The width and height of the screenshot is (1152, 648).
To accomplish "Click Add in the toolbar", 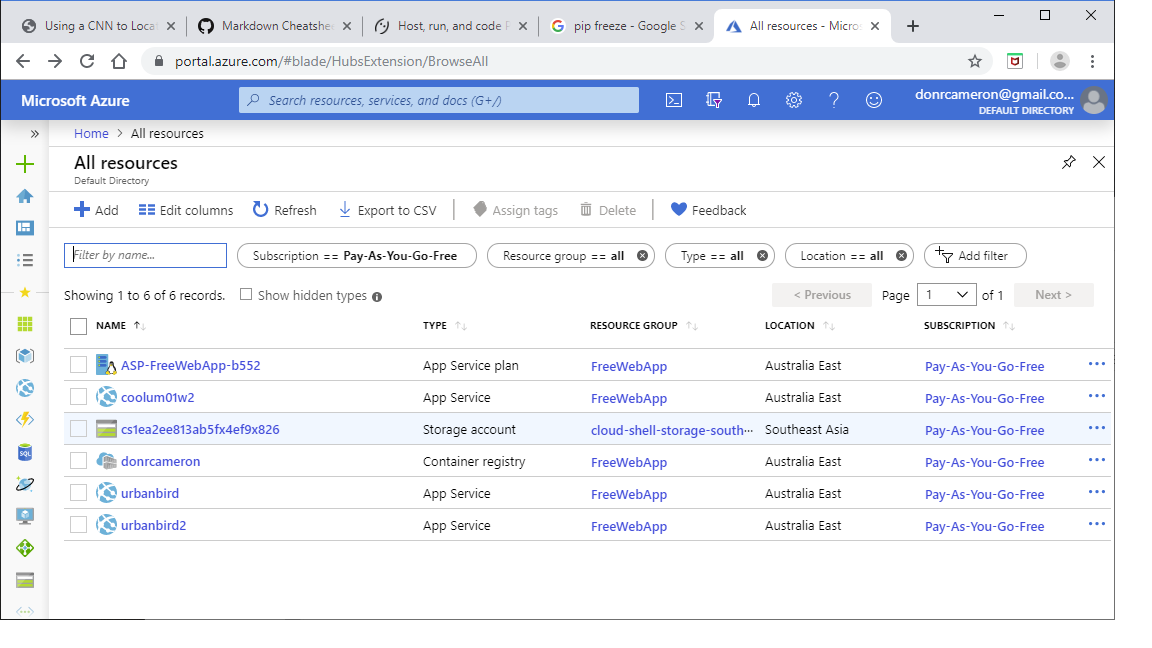I will click(96, 210).
